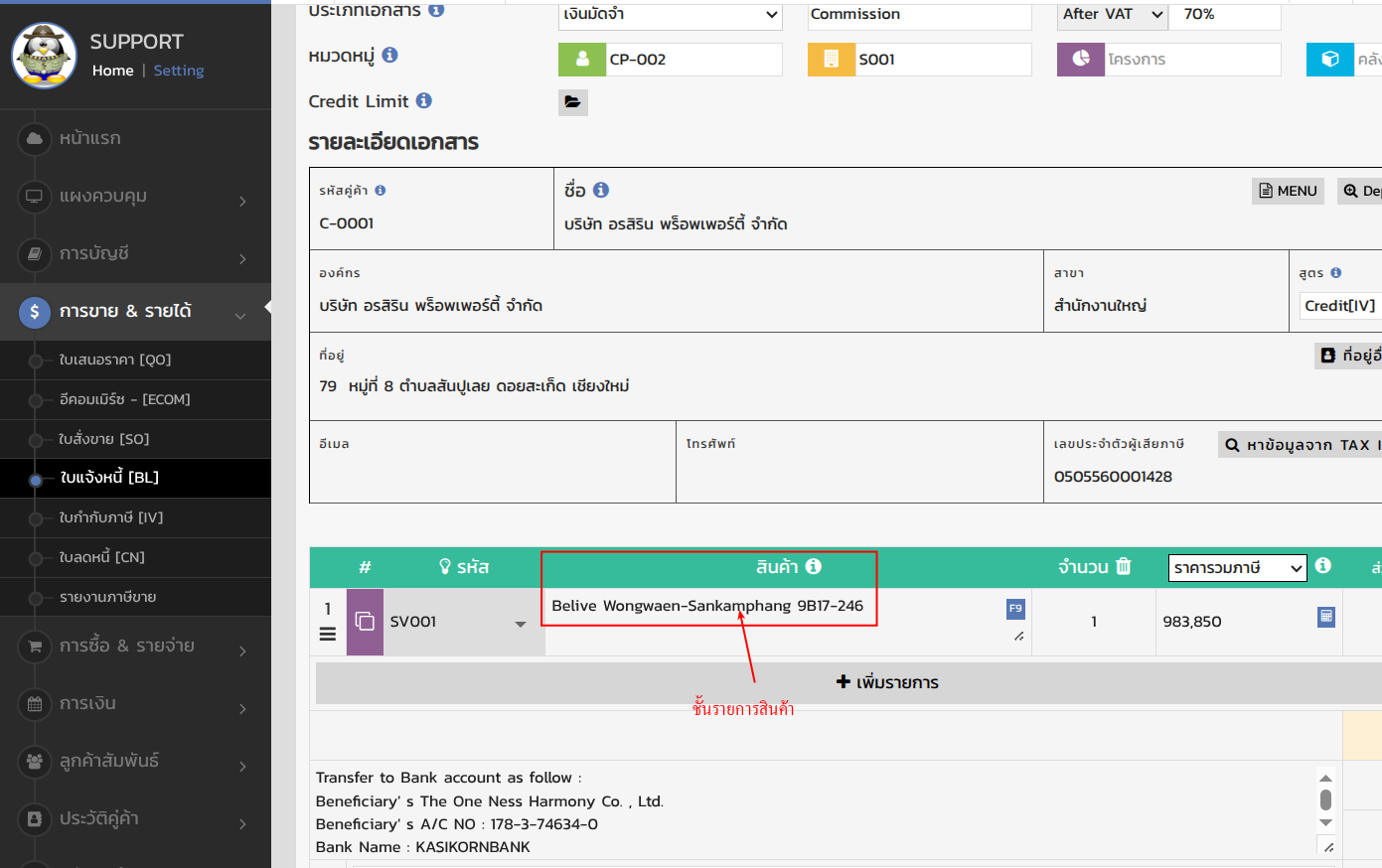Open the เงินมัดจำ document type dropdown
1382x868 pixels.
(x=670, y=15)
